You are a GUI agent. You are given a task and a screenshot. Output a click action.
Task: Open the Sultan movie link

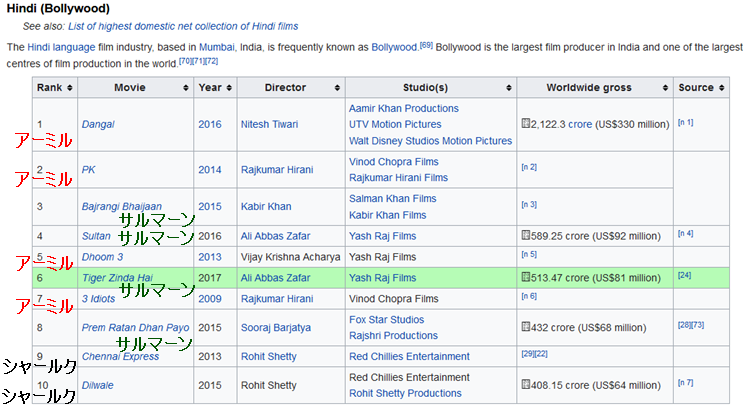(x=96, y=236)
